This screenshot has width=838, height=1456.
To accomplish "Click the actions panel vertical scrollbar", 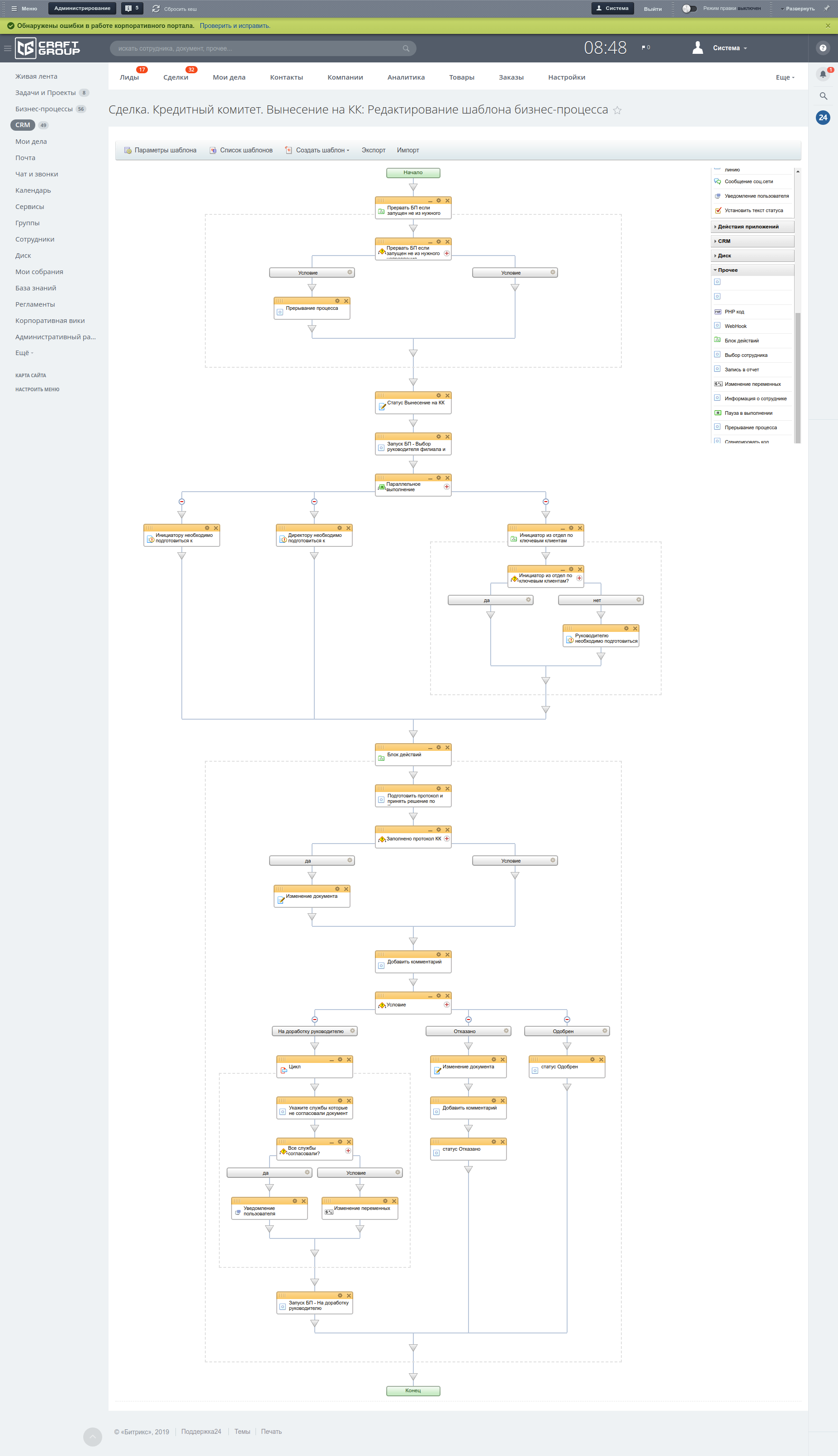I will point(797,374).
